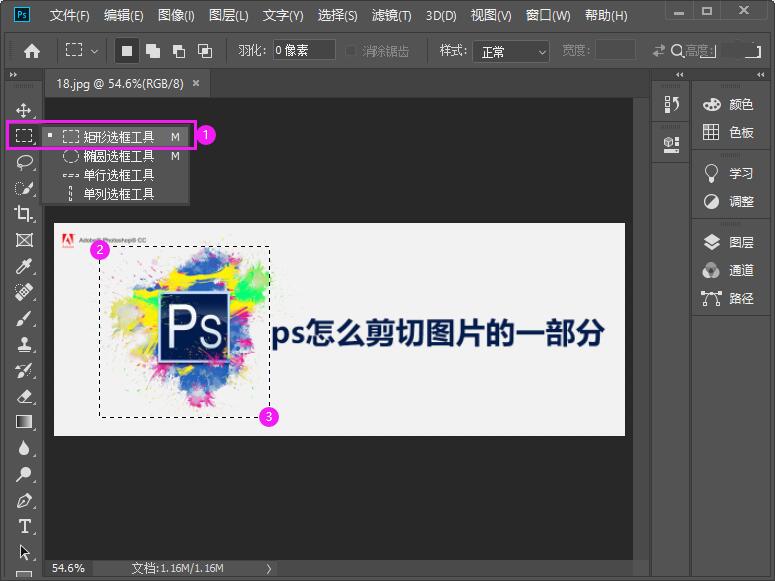Viewport: 775px width, 581px height.
Task: Open the marquee tool preset dropdown arrow
Action: (x=94, y=51)
